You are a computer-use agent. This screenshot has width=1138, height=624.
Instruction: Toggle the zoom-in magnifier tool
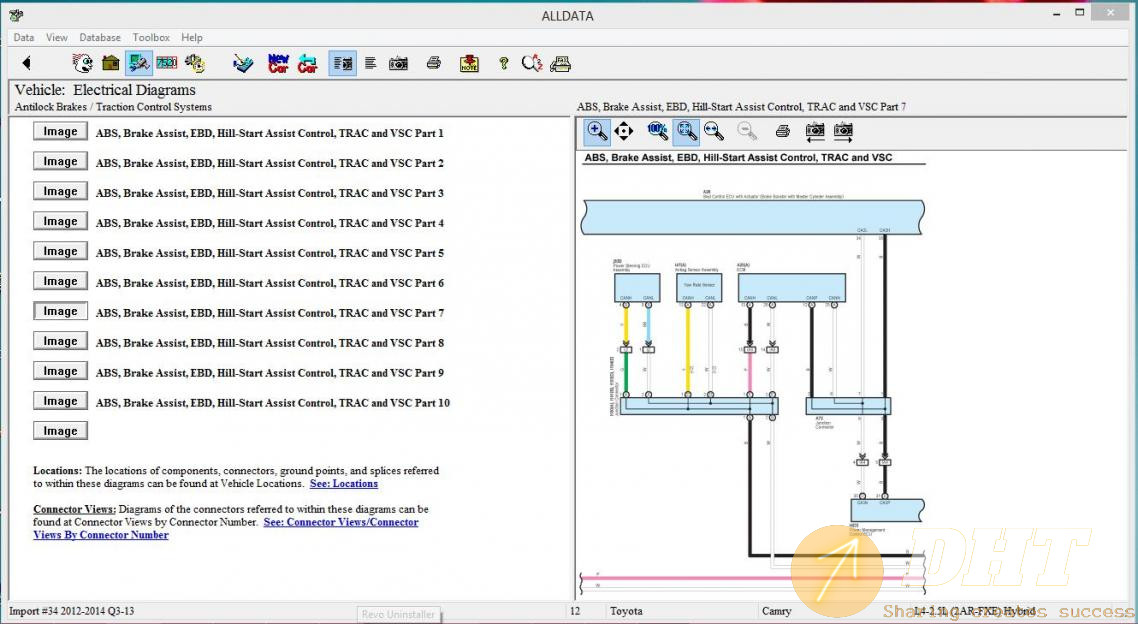click(596, 131)
